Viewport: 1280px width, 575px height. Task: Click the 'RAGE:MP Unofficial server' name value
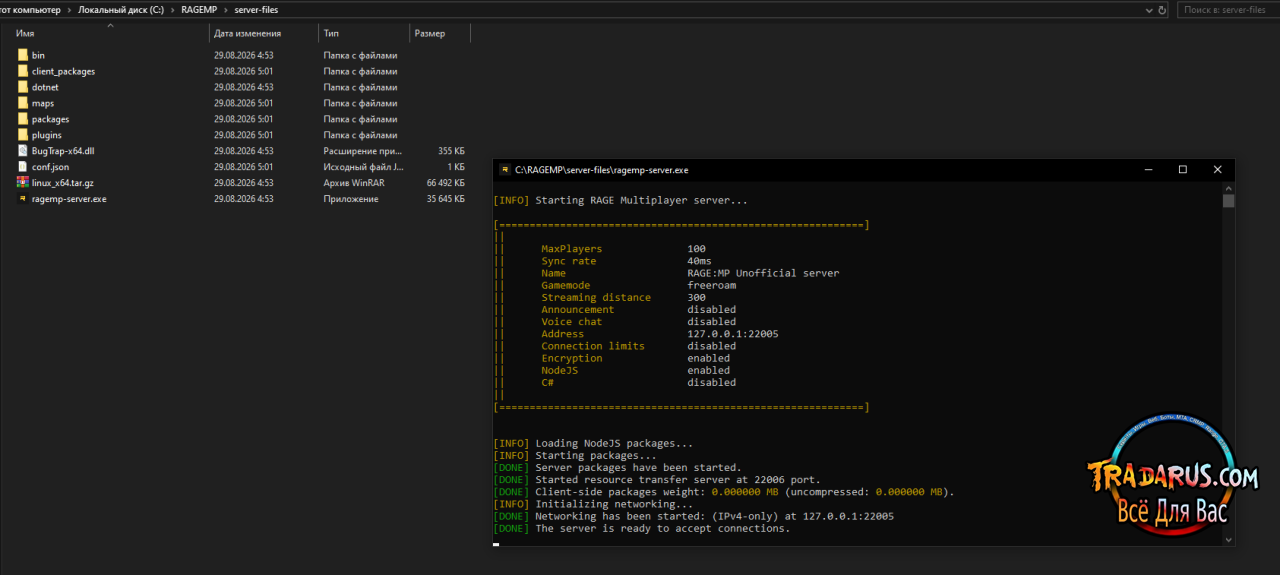coord(763,273)
